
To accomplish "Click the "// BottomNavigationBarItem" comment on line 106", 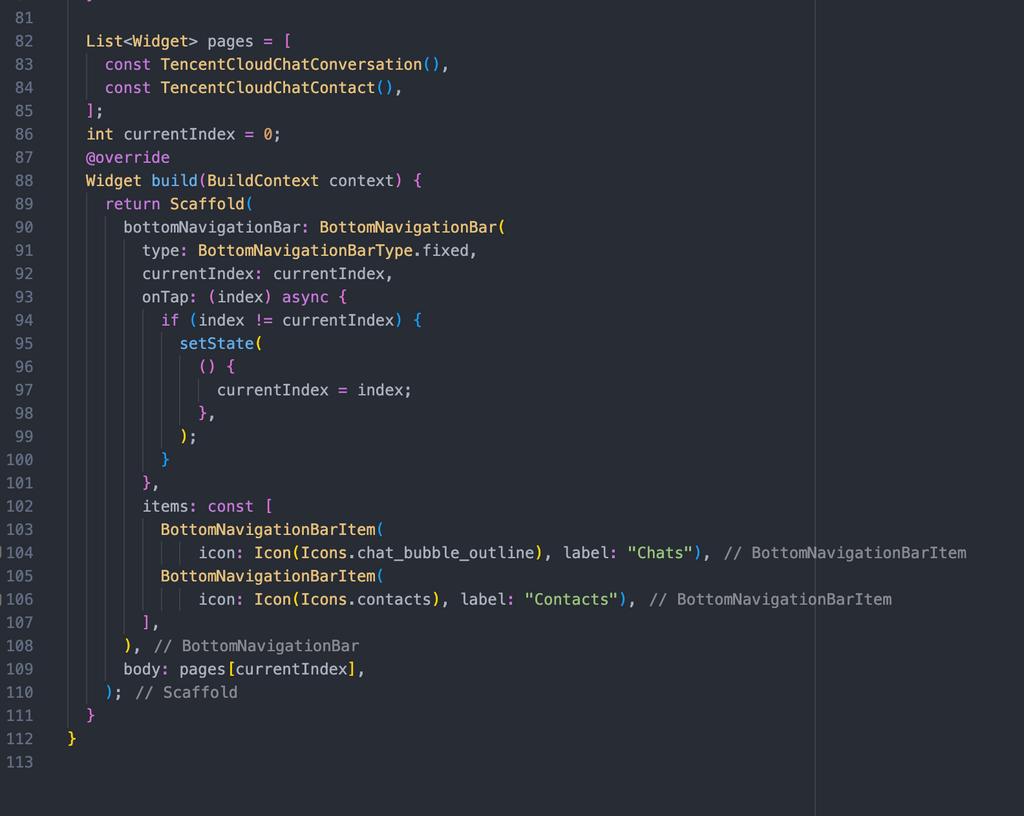I will coord(771,599).
